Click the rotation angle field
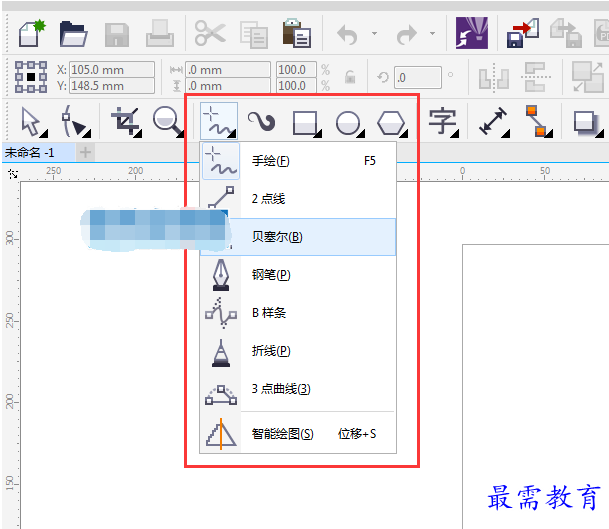The image size is (609, 529). [418, 77]
